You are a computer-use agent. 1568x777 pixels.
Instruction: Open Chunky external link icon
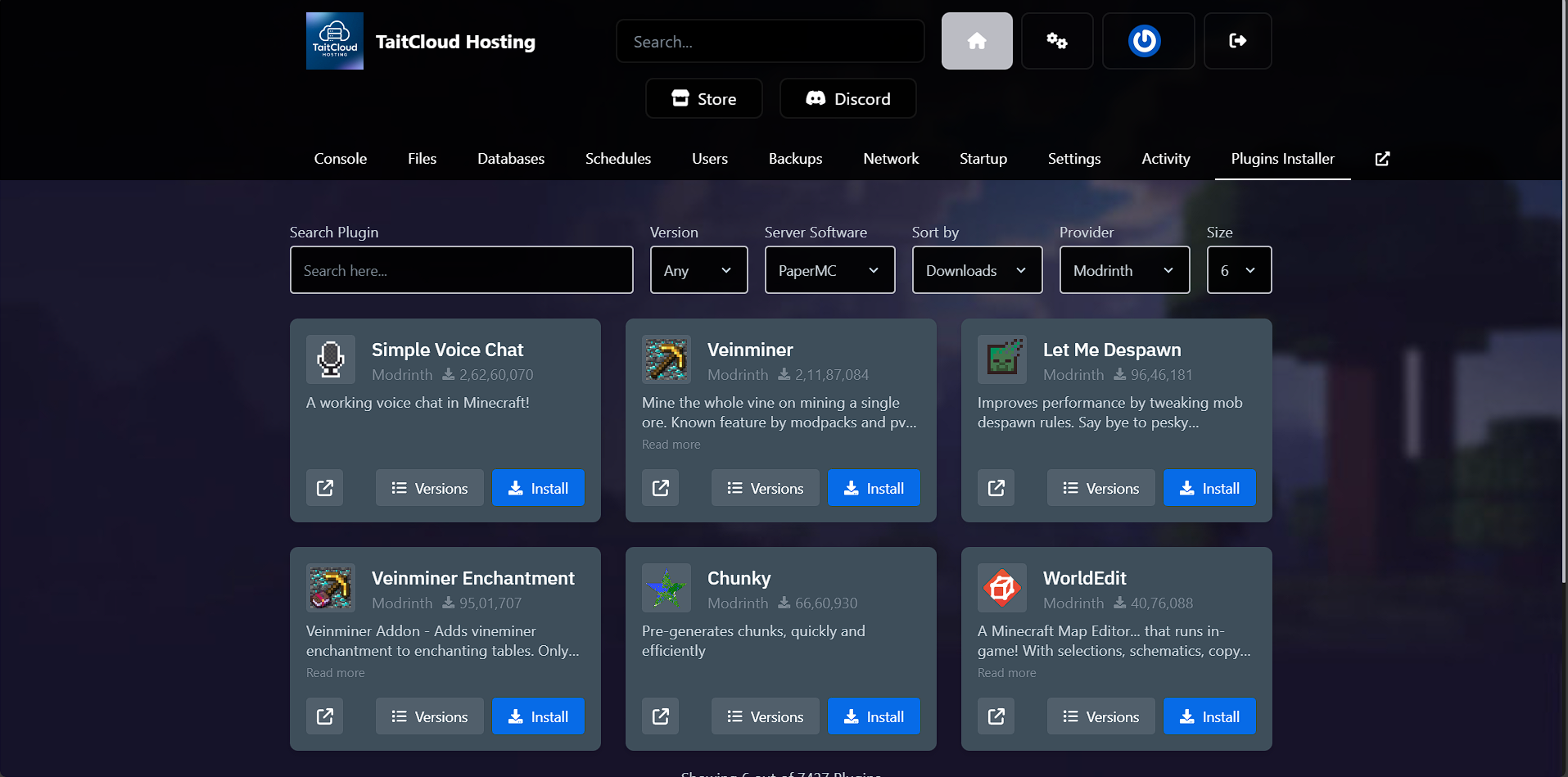click(660, 716)
